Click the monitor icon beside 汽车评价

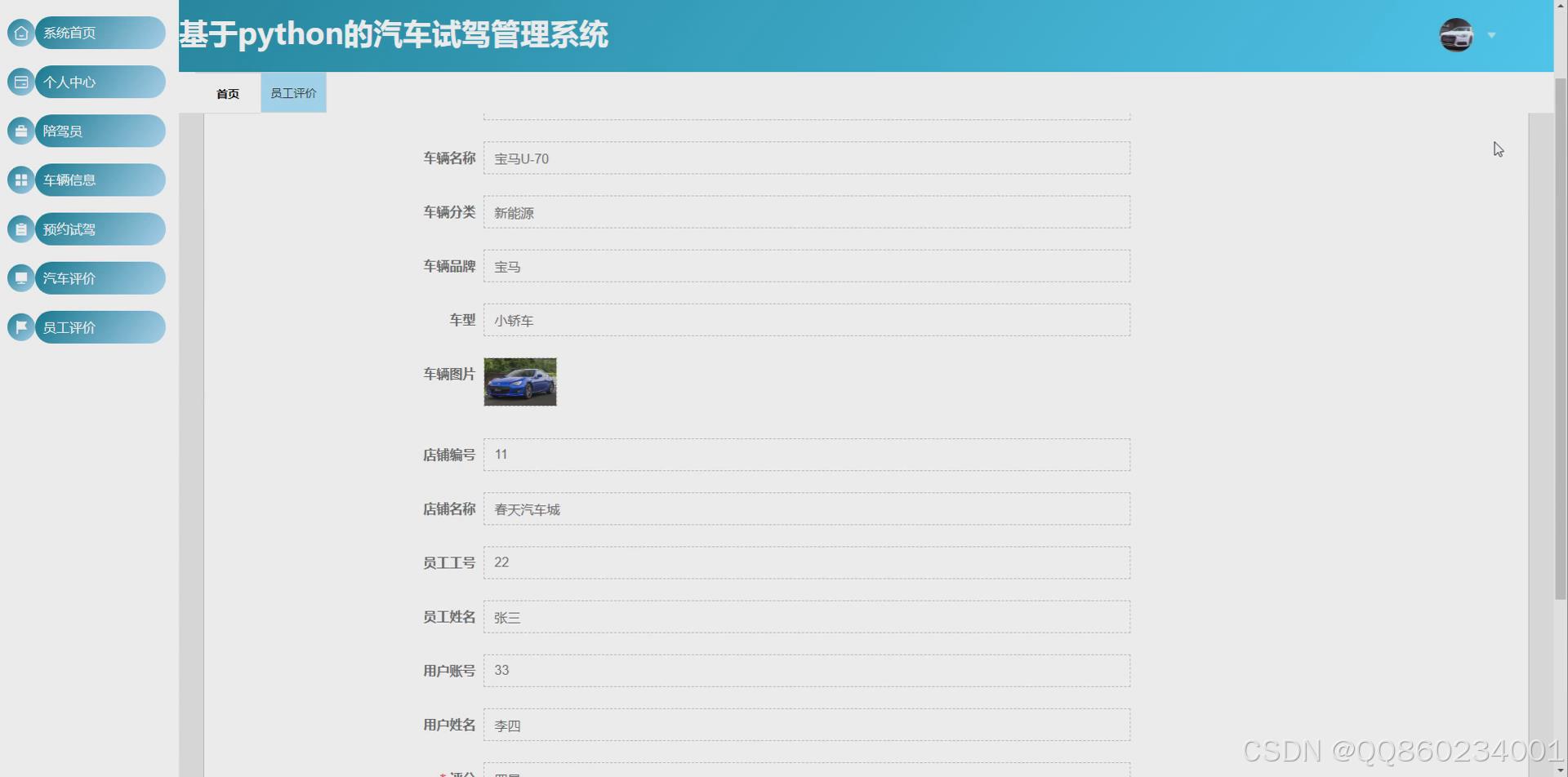21,278
